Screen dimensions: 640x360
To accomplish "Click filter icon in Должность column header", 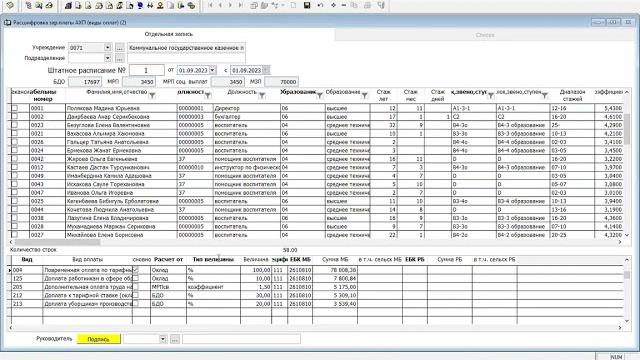I will [262, 96].
